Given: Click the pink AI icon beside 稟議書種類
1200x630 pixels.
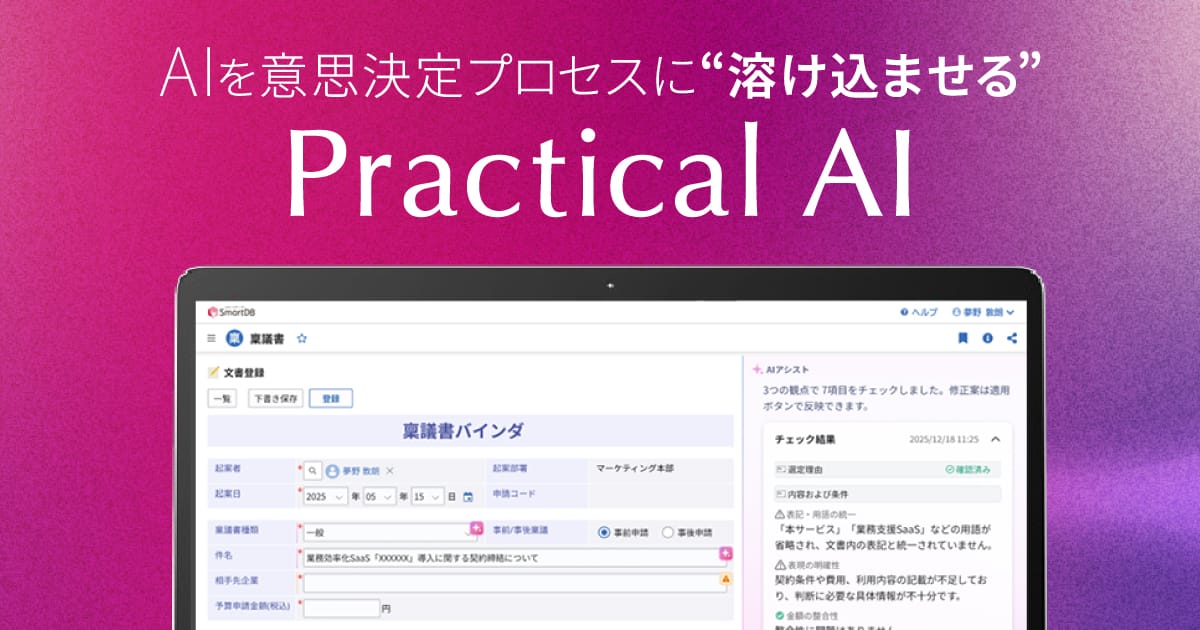Looking at the screenshot, I should point(477,527).
